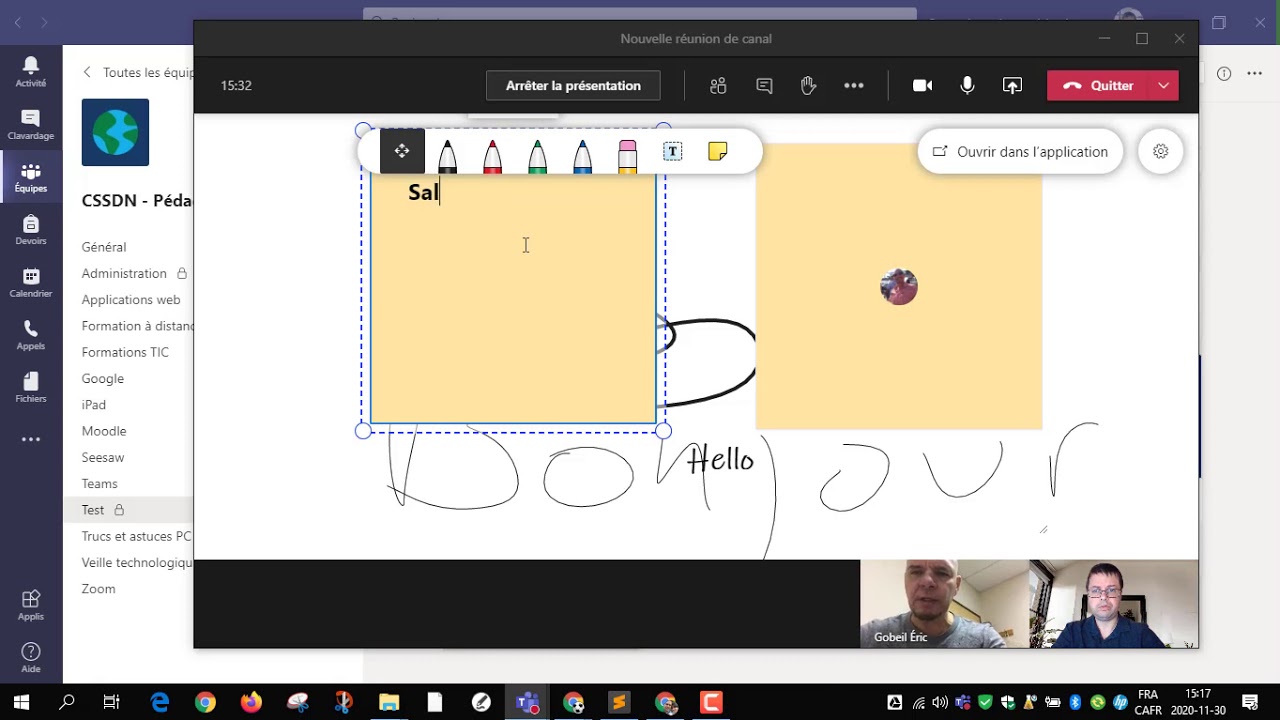Open the Général channel
The image size is (1280, 720).
(x=104, y=247)
